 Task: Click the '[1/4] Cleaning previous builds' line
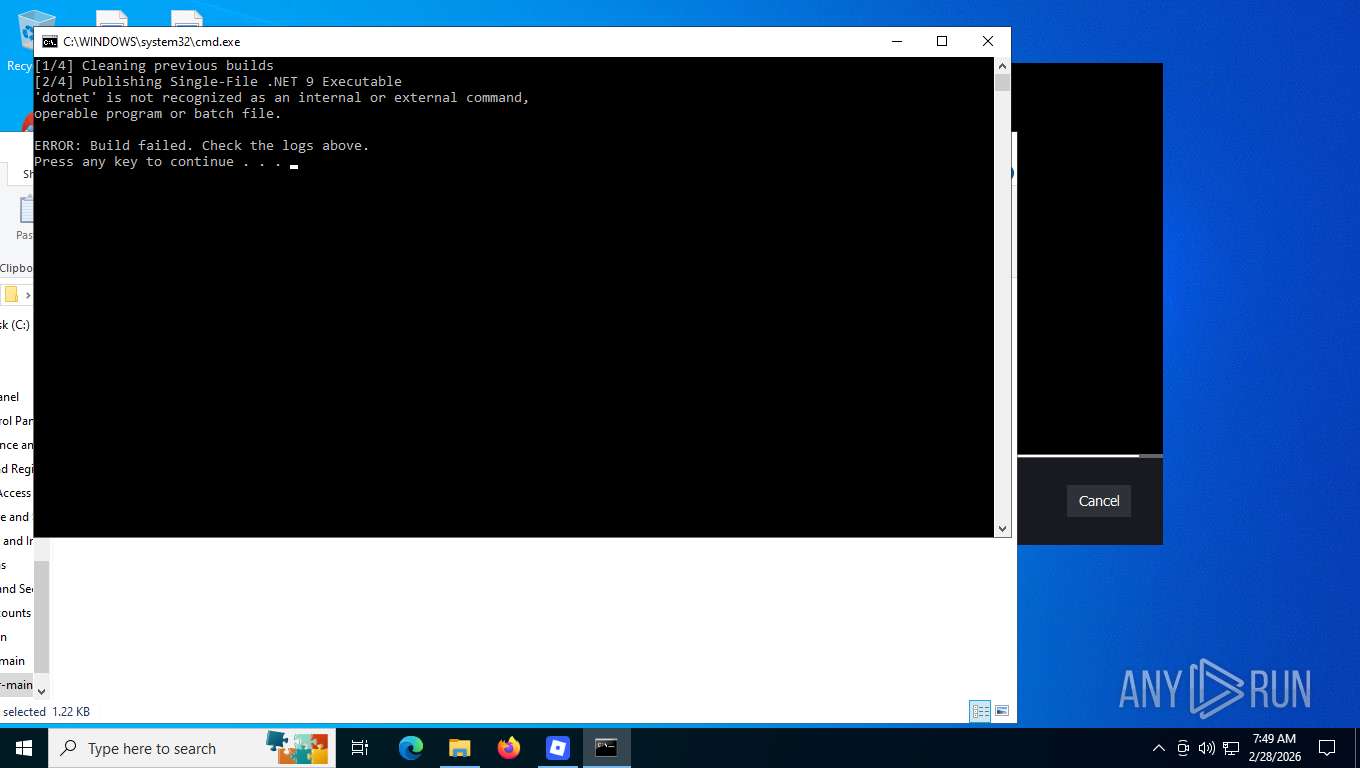coord(154,66)
